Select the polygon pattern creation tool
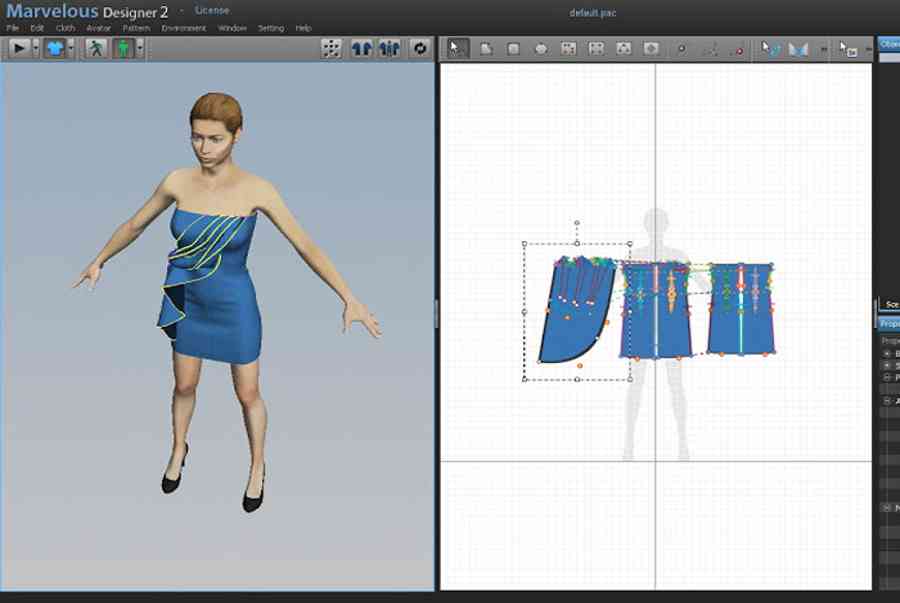 coord(486,49)
